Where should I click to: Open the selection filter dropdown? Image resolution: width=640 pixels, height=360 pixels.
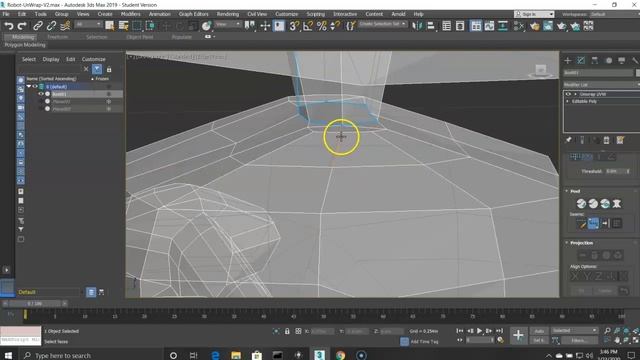click(x=88, y=24)
